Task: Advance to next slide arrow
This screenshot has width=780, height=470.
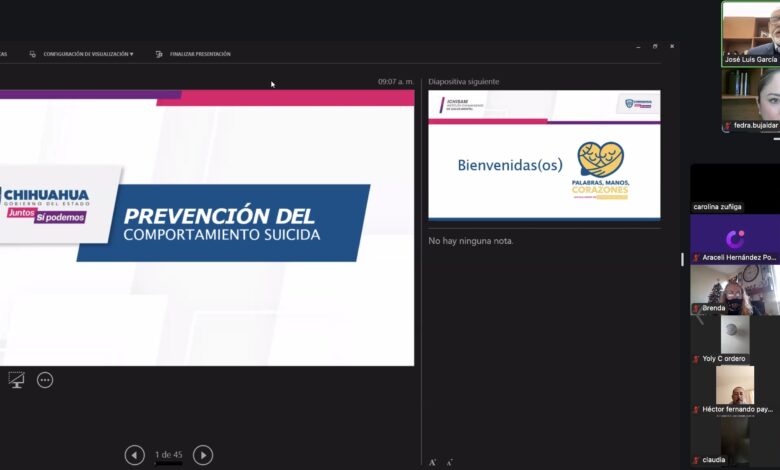Action: pyautogui.click(x=203, y=455)
